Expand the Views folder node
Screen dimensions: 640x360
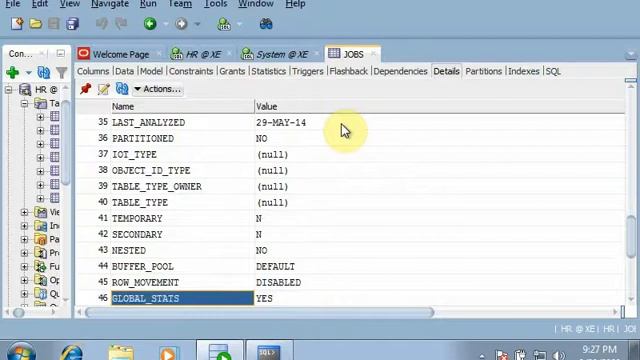[24, 212]
